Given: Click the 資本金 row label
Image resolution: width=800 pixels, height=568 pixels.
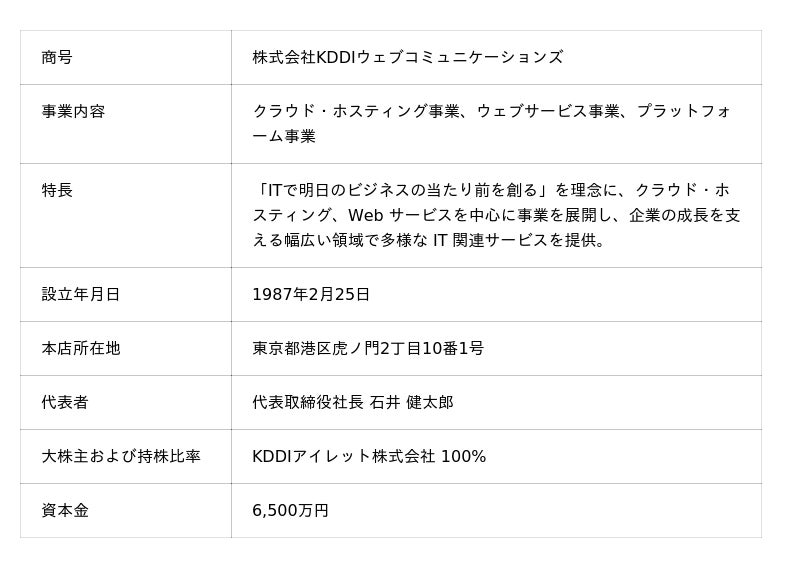Looking at the screenshot, I should coord(65,511).
